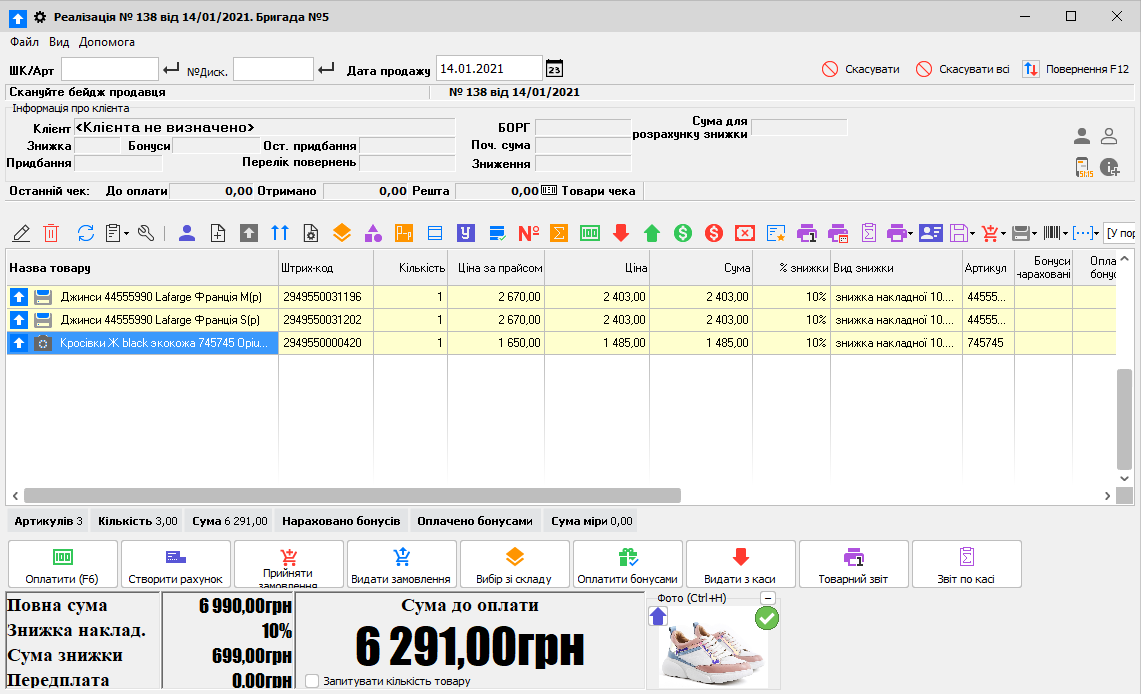1141x694 pixels.
Task: Click the red trash delete icon
Action: [x=51, y=233]
